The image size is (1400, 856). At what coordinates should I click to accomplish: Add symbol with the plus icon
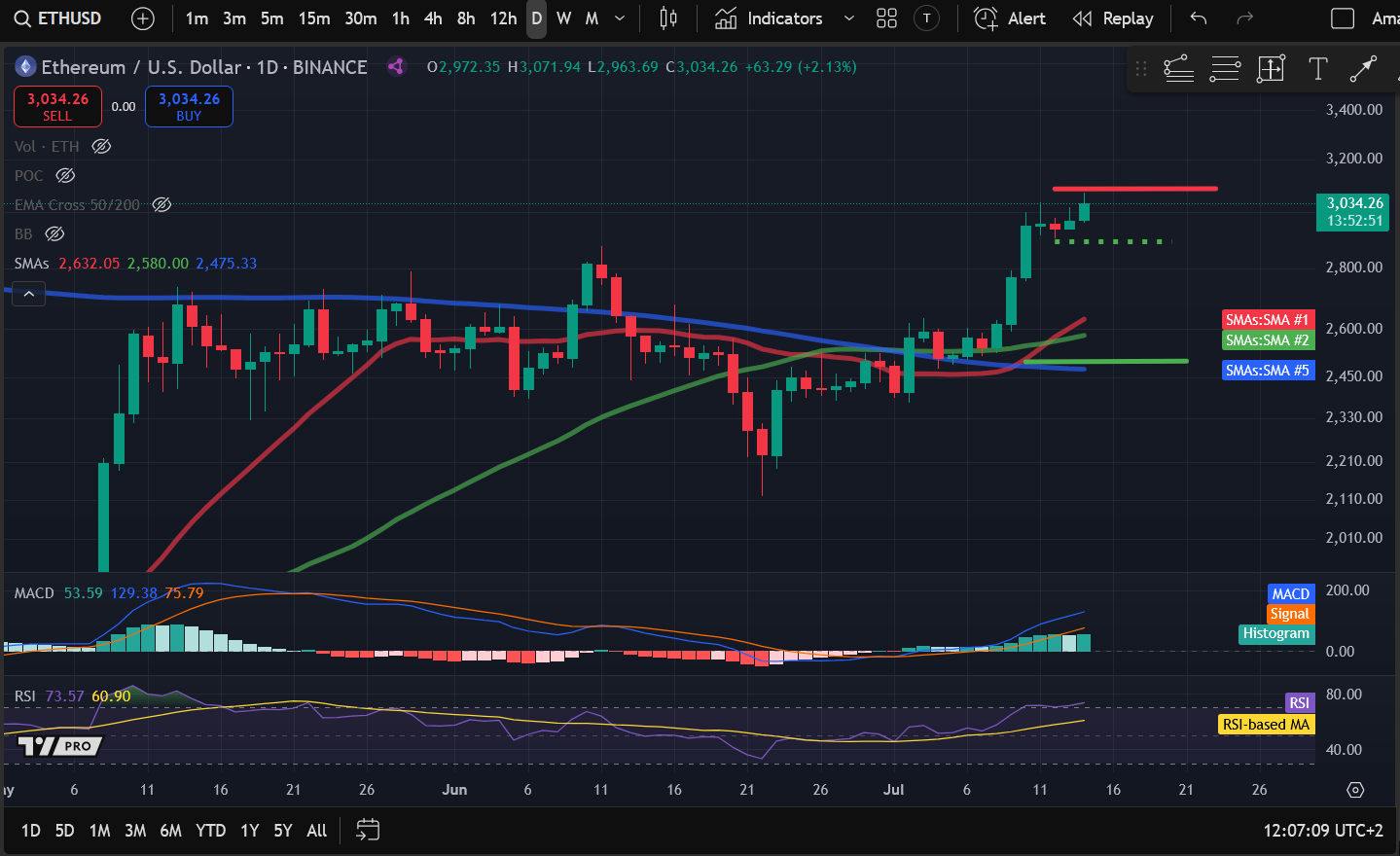[143, 18]
